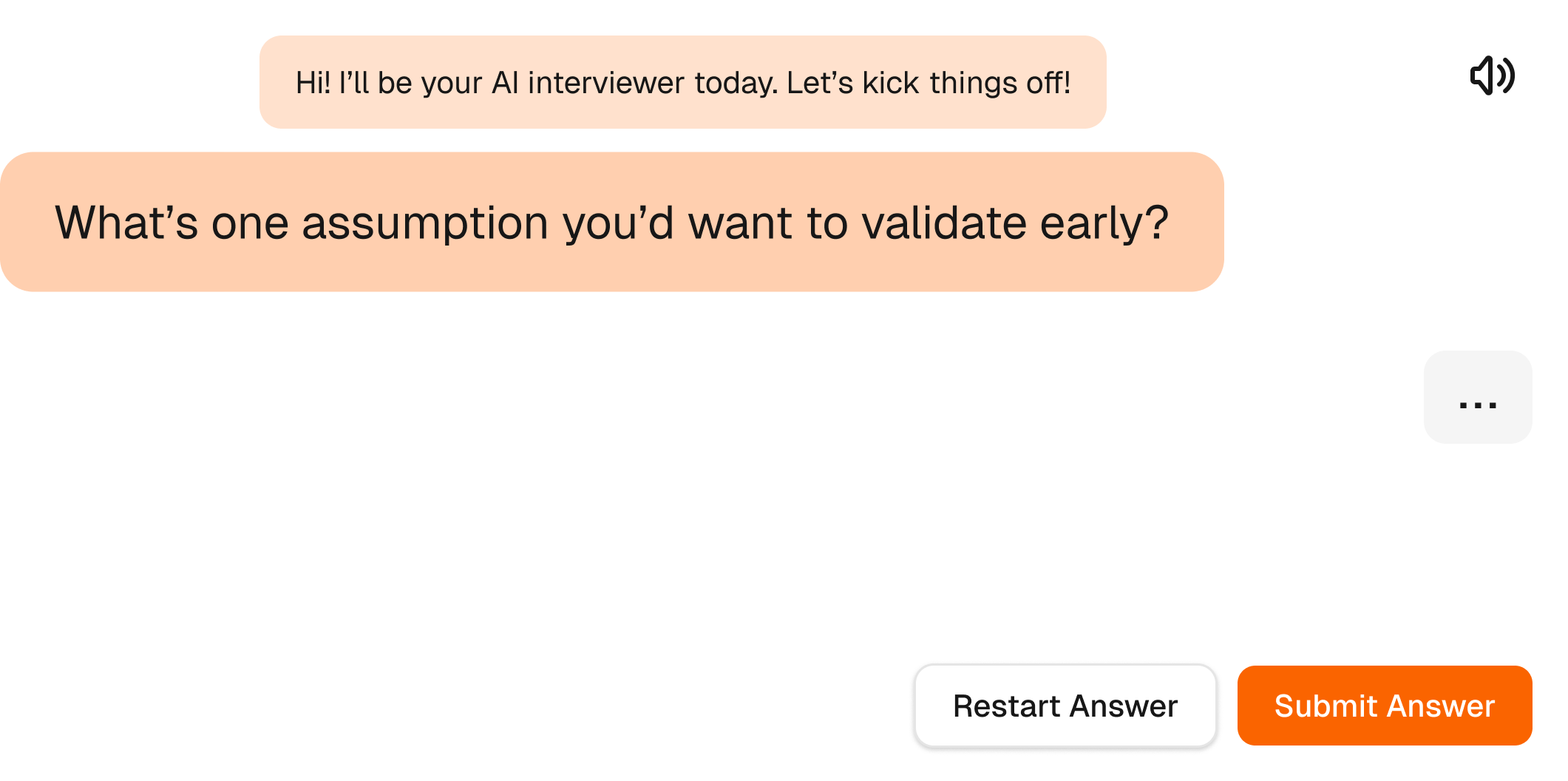Click the white Restart Answer outline button
Screen dimensions: 1568x781
coord(1065,706)
